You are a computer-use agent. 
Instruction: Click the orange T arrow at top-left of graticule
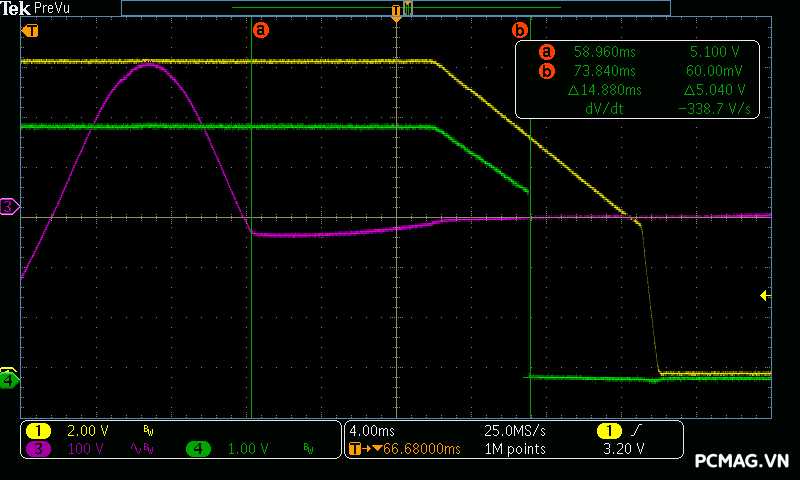pos(30,30)
